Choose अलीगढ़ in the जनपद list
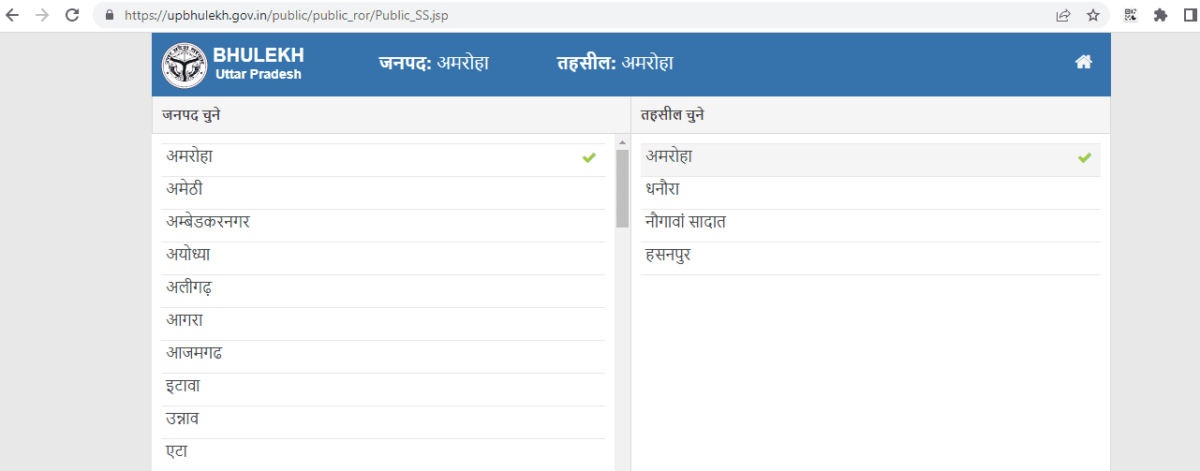 [384, 288]
